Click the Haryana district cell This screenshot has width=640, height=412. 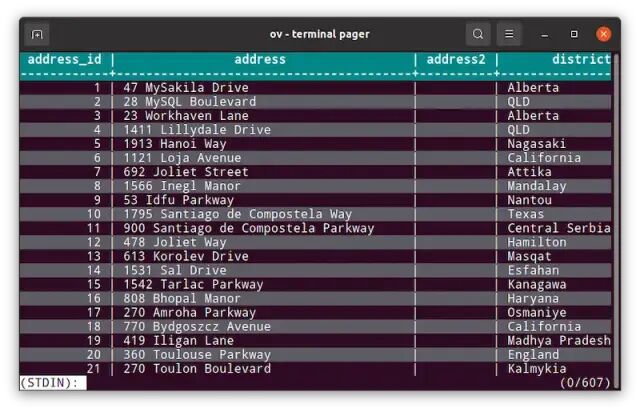(x=533, y=298)
